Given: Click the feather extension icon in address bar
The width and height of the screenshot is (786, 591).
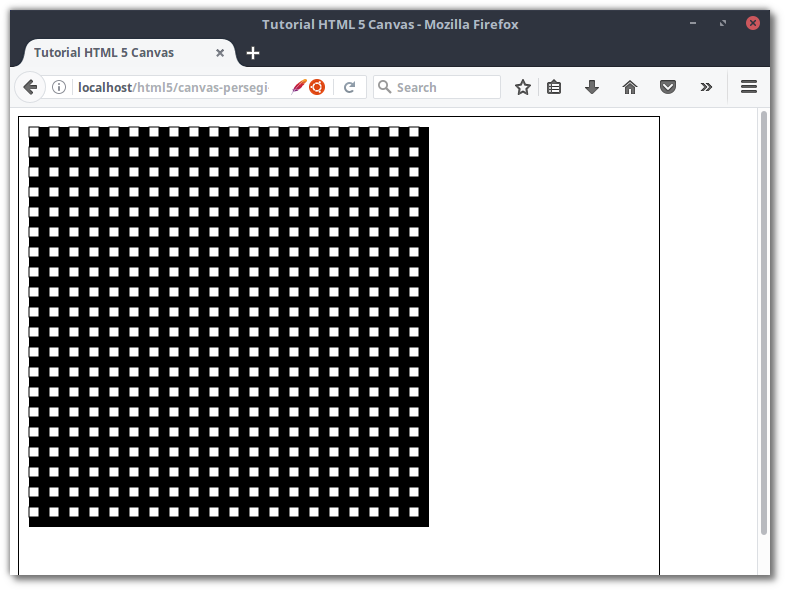Looking at the screenshot, I should pos(298,87).
